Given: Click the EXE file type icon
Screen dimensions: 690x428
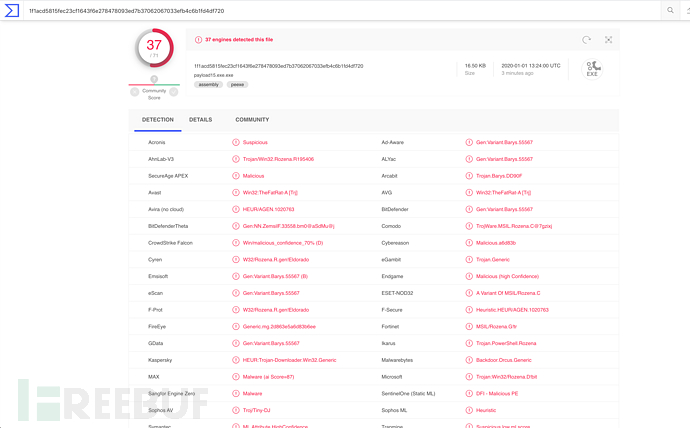Looking at the screenshot, I should click(592, 69).
